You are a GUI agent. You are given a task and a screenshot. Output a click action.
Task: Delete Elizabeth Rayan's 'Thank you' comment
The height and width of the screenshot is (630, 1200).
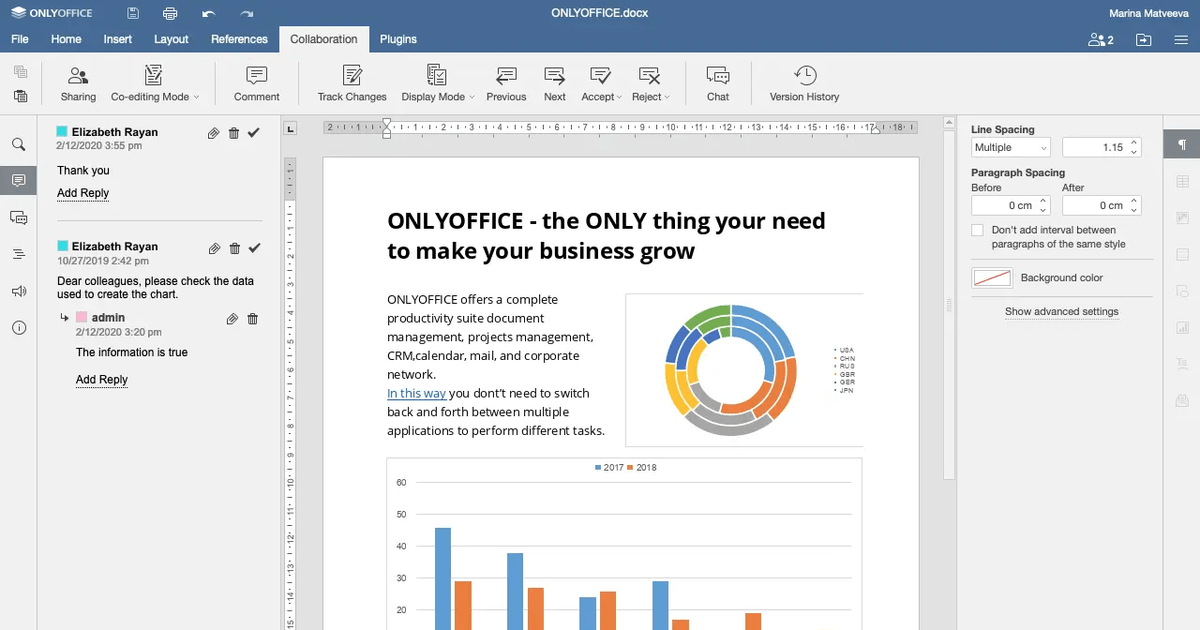[234, 133]
